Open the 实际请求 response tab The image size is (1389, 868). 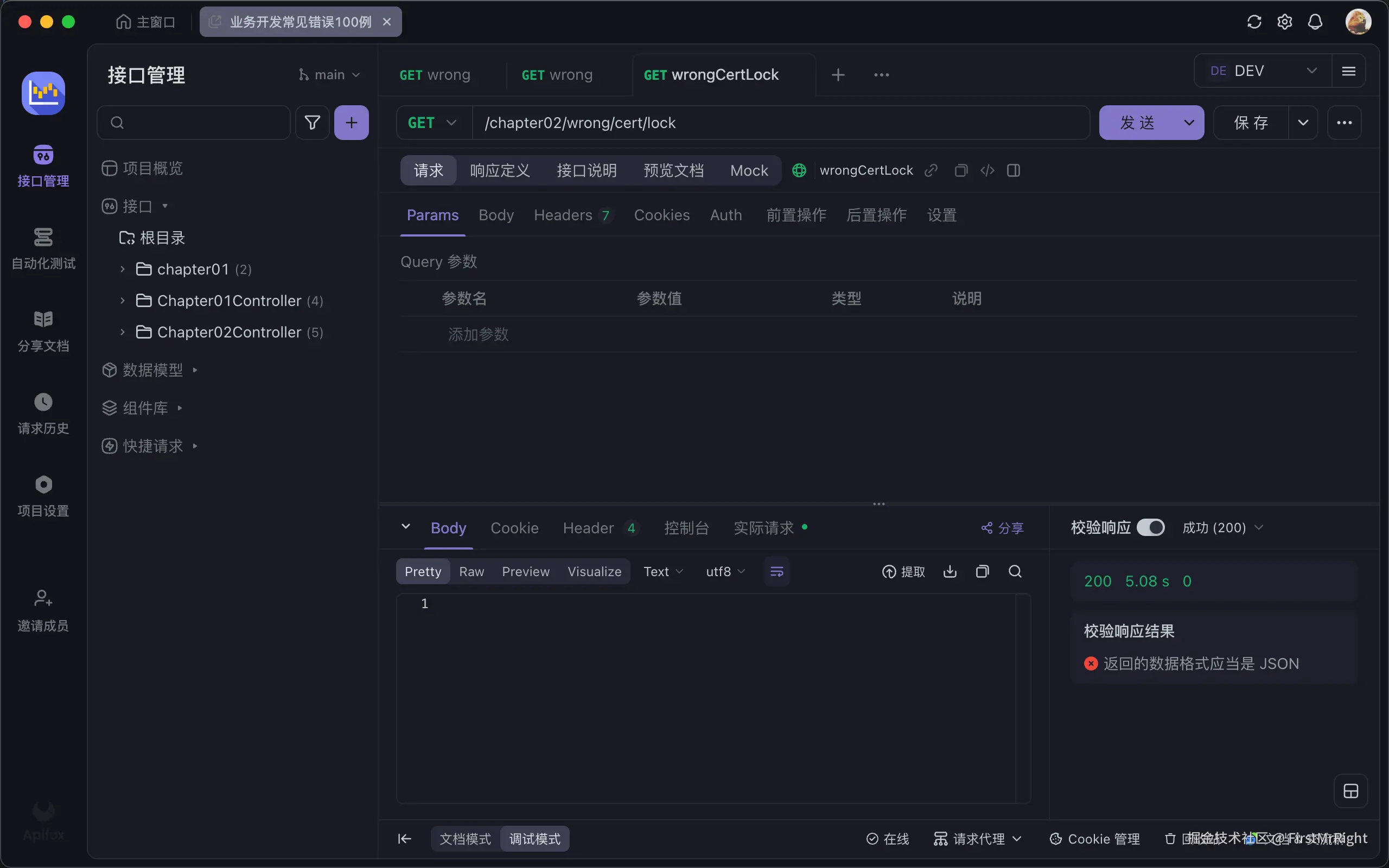(x=763, y=527)
